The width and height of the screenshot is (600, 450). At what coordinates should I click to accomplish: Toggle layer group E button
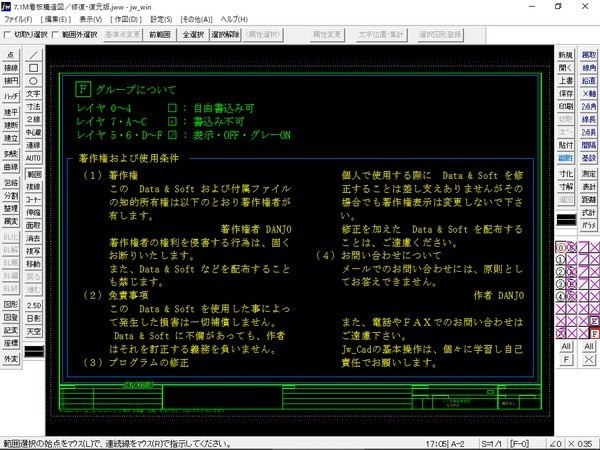595,321
